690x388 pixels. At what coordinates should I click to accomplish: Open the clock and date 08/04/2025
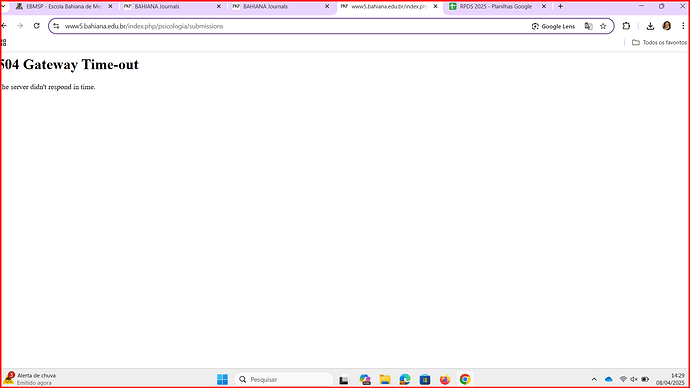pos(670,379)
